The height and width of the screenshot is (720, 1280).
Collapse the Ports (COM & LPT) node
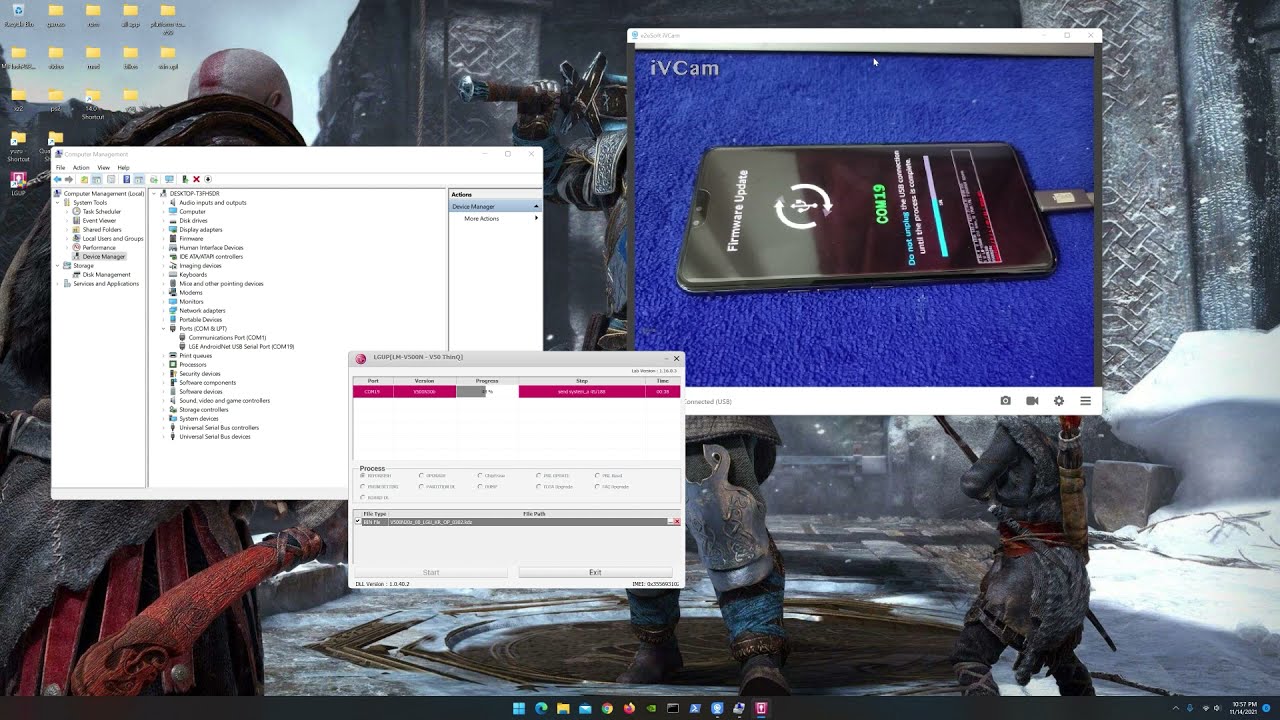click(164, 329)
